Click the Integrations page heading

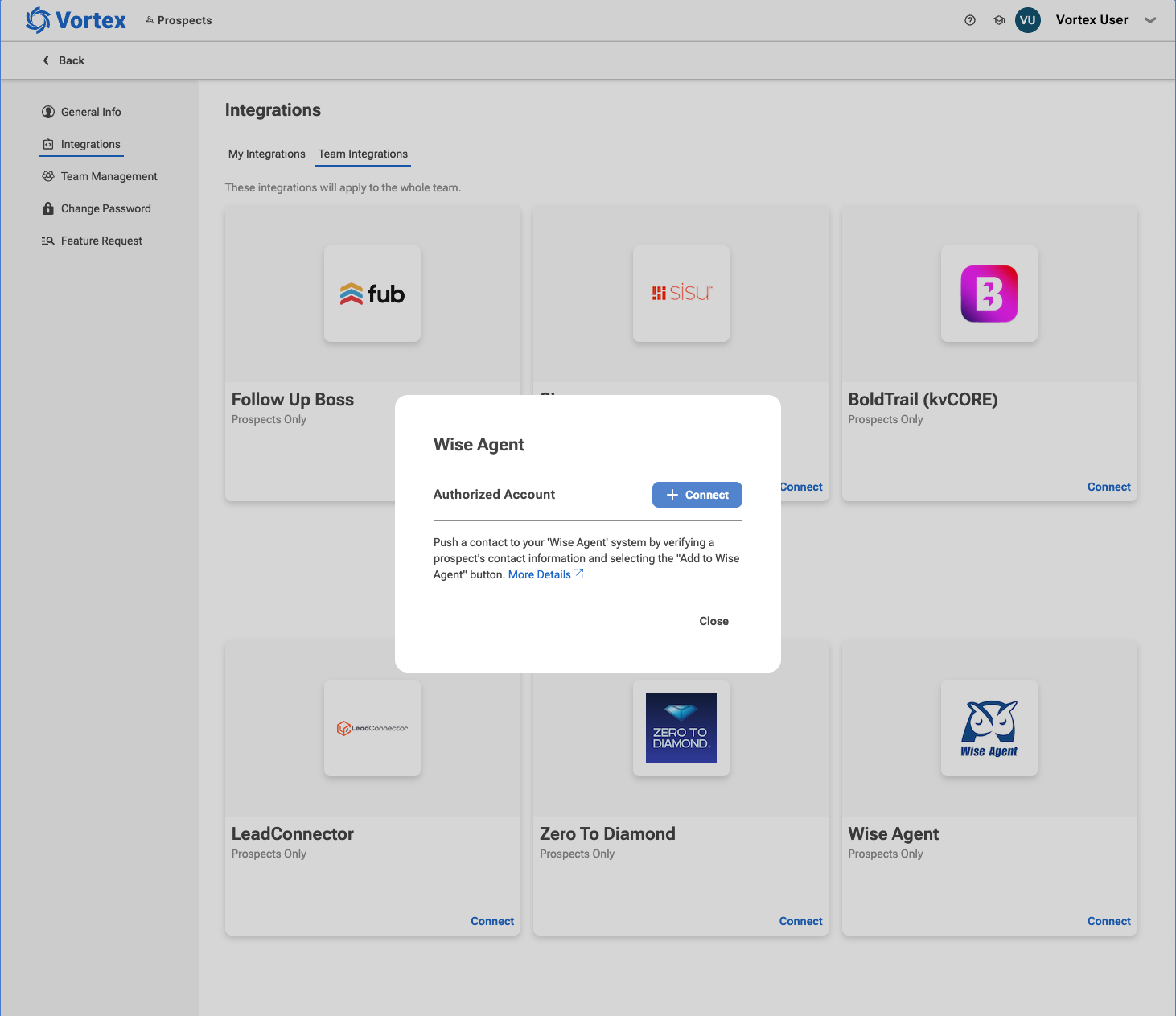(x=273, y=110)
